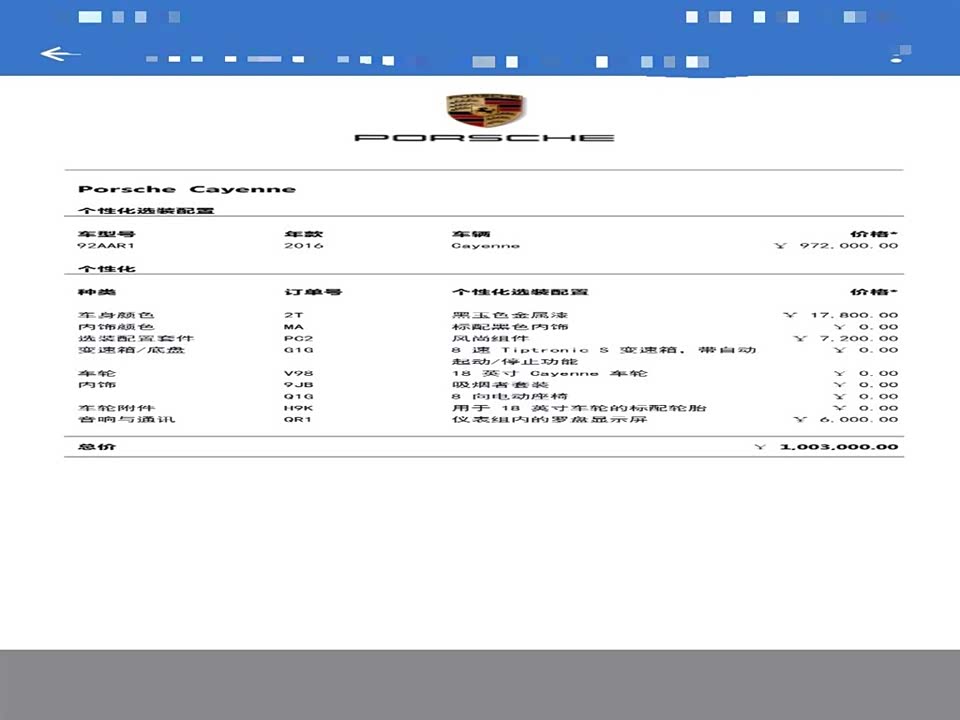
Task: Click the order code 'MA'
Action: (294, 326)
